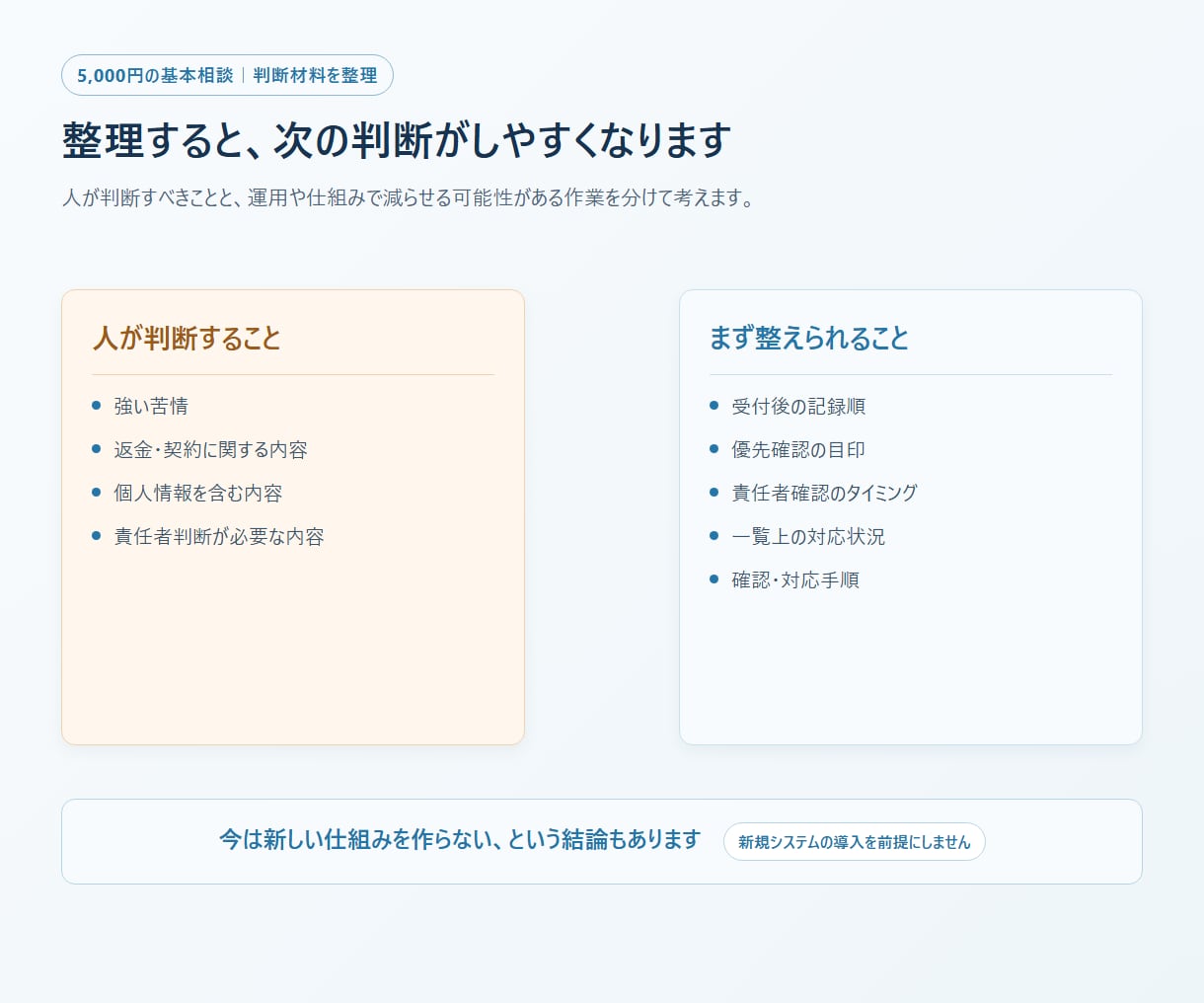Click the 新規システムの導入を前提にしません pill

[x=855, y=842]
